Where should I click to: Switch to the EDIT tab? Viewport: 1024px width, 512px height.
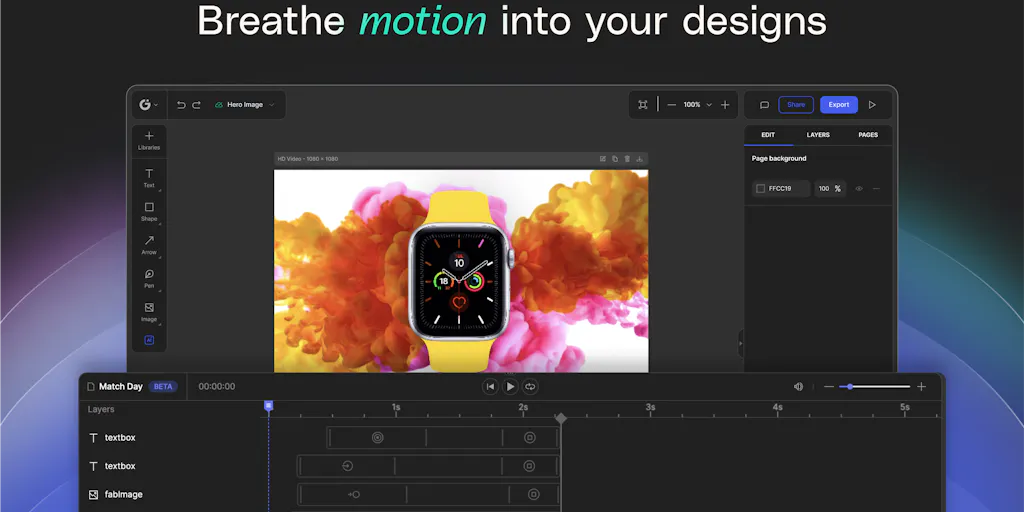coord(768,135)
